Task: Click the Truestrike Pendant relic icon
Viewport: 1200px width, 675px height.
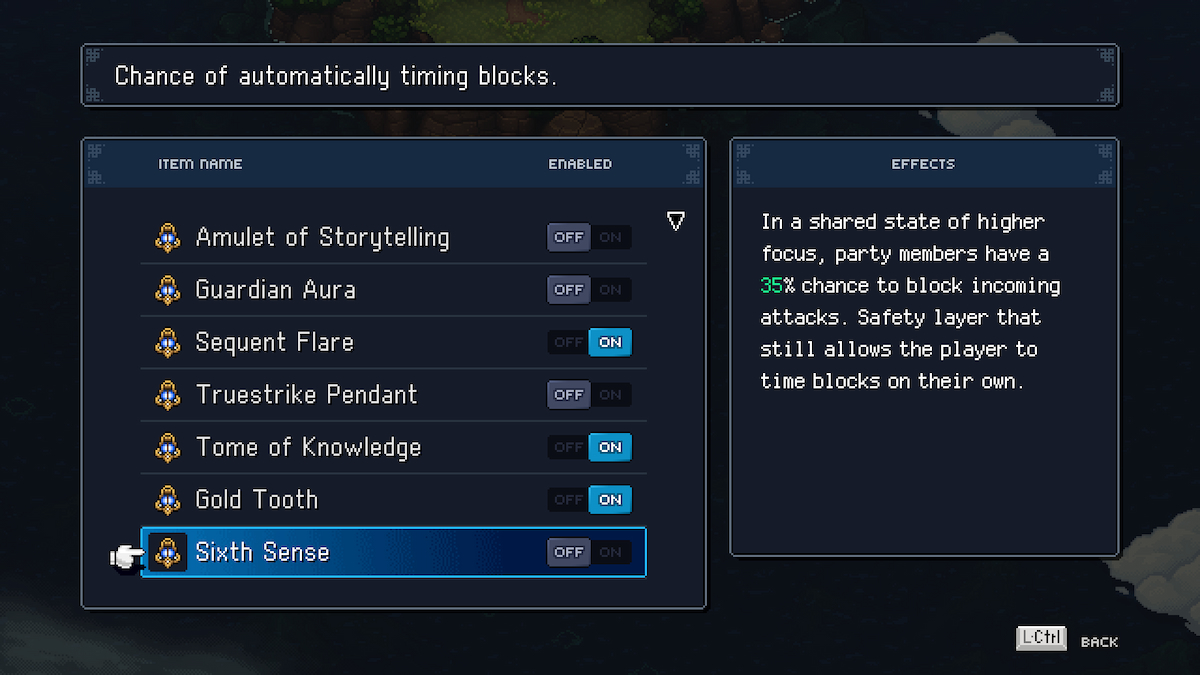Action: coord(168,395)
